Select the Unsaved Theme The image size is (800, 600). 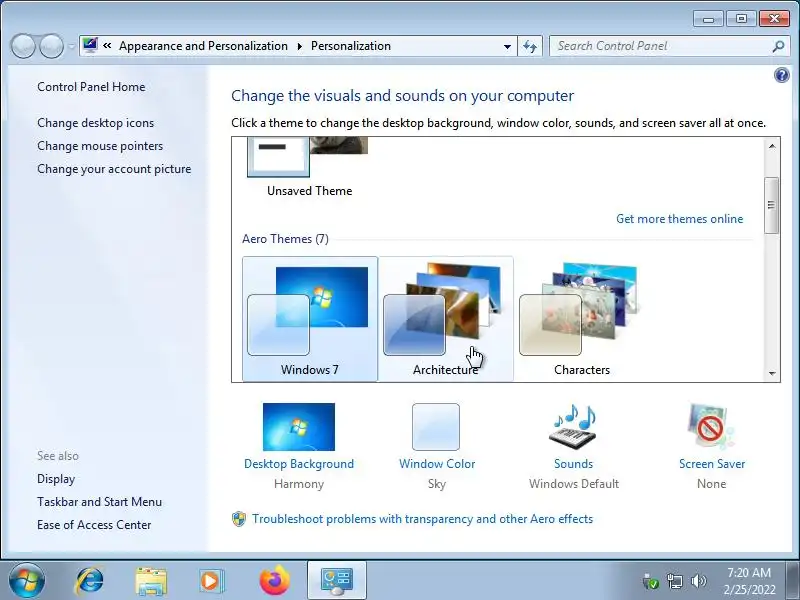click(310, 168)
